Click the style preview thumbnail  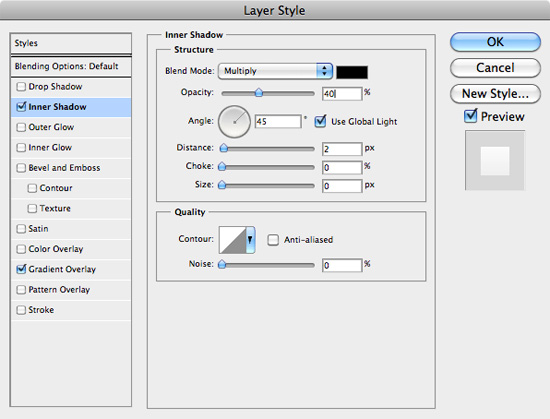tap(495, 160)
